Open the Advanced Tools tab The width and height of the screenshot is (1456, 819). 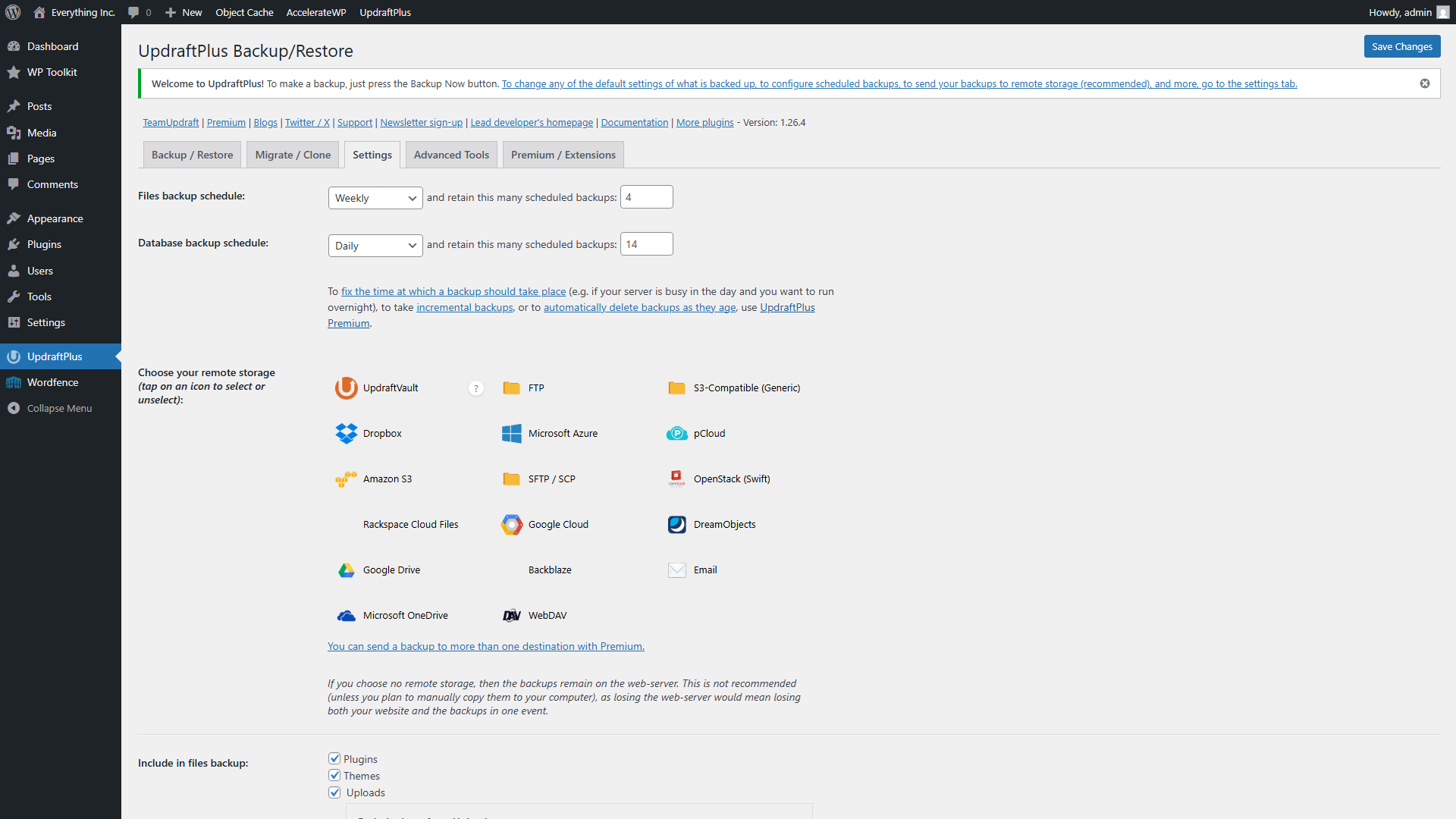pos(451,155)
